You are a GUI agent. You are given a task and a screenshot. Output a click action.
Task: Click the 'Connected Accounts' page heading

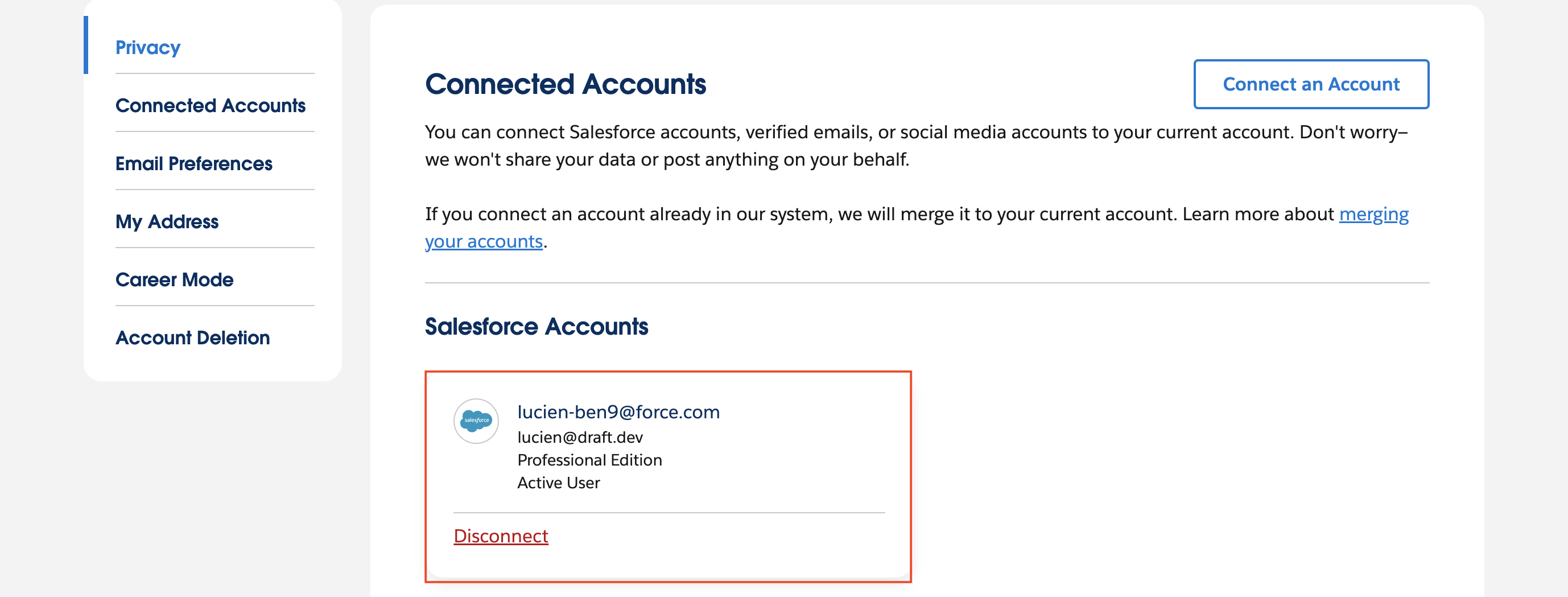click(x=566, y=84)
